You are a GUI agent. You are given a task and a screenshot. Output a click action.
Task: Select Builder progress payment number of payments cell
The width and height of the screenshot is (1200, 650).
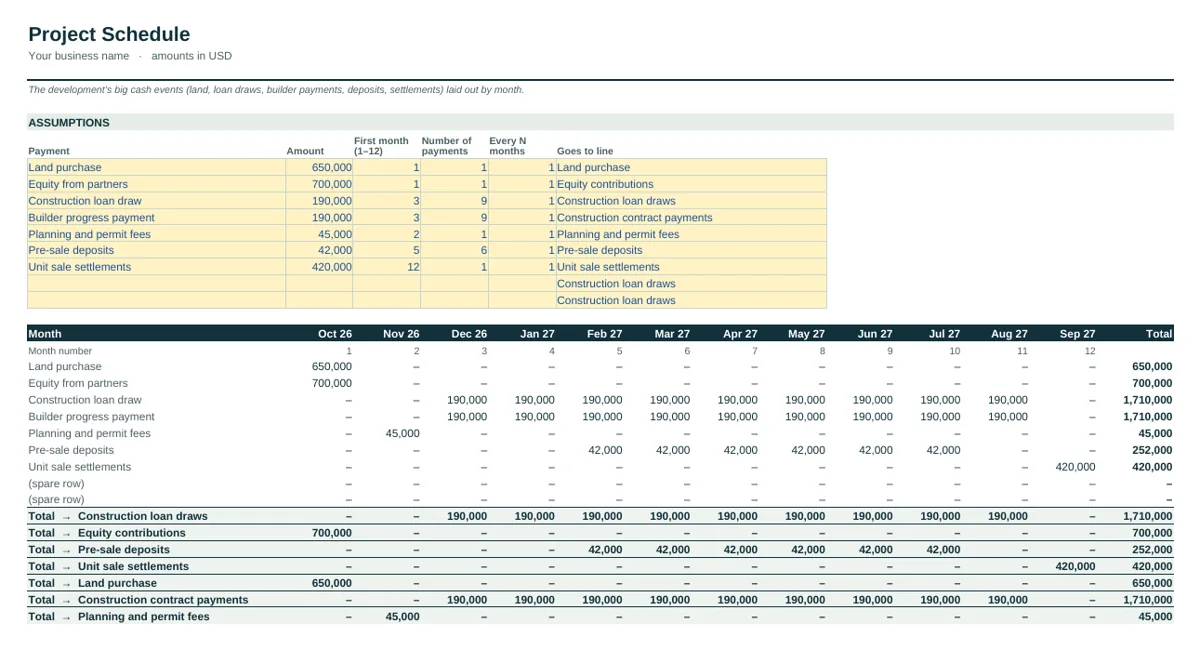pos(454,217)
